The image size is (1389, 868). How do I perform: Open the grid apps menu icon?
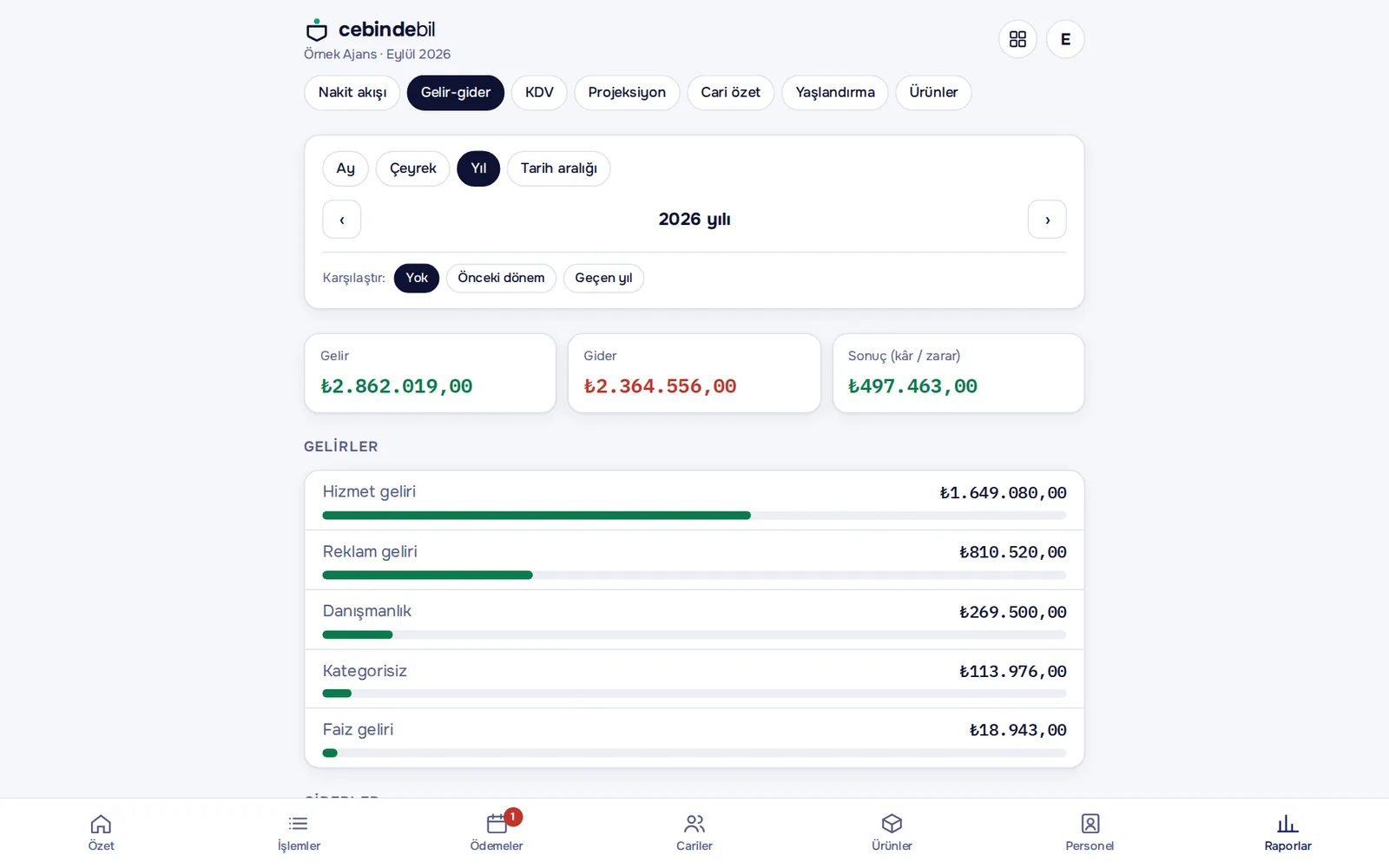(x=1017, y=39)
